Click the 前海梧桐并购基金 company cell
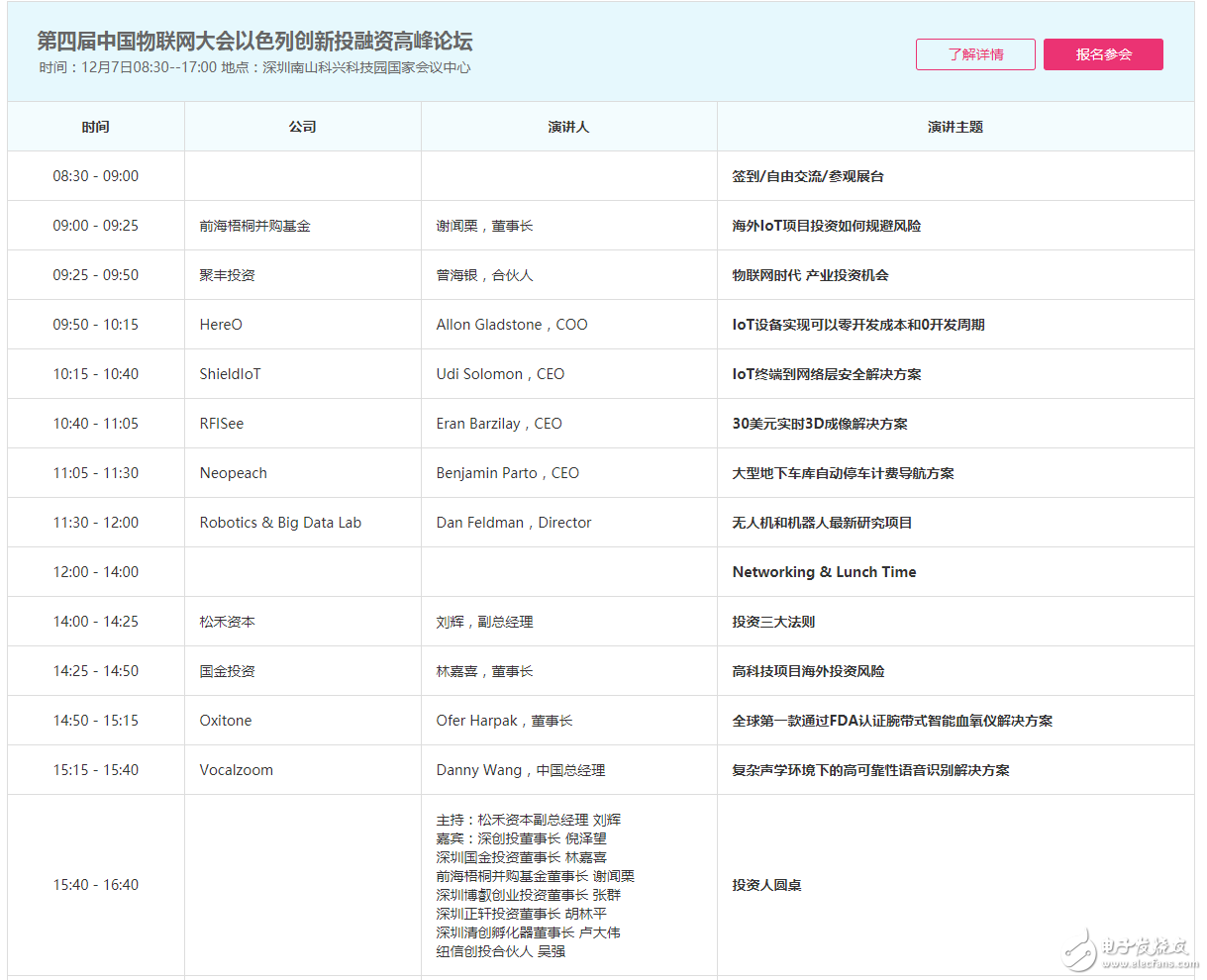The image size is (1207, 980). coord(255,226)
